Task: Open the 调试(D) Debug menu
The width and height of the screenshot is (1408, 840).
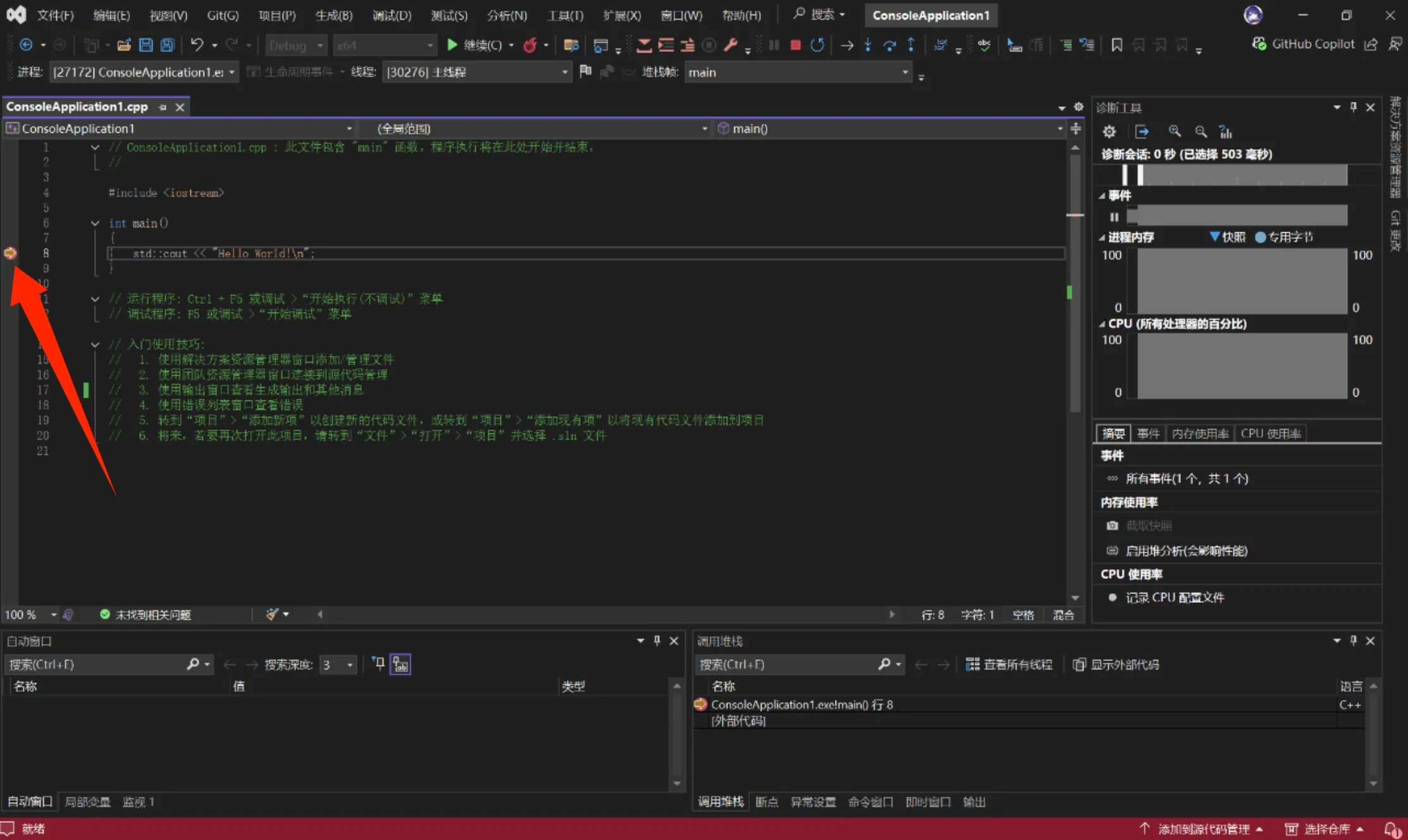Action: pyautogui.click(x=392, y=15)
